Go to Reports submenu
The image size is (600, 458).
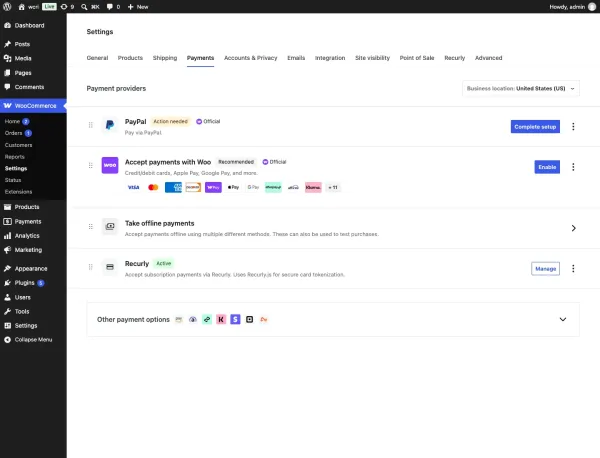[15, 157]
